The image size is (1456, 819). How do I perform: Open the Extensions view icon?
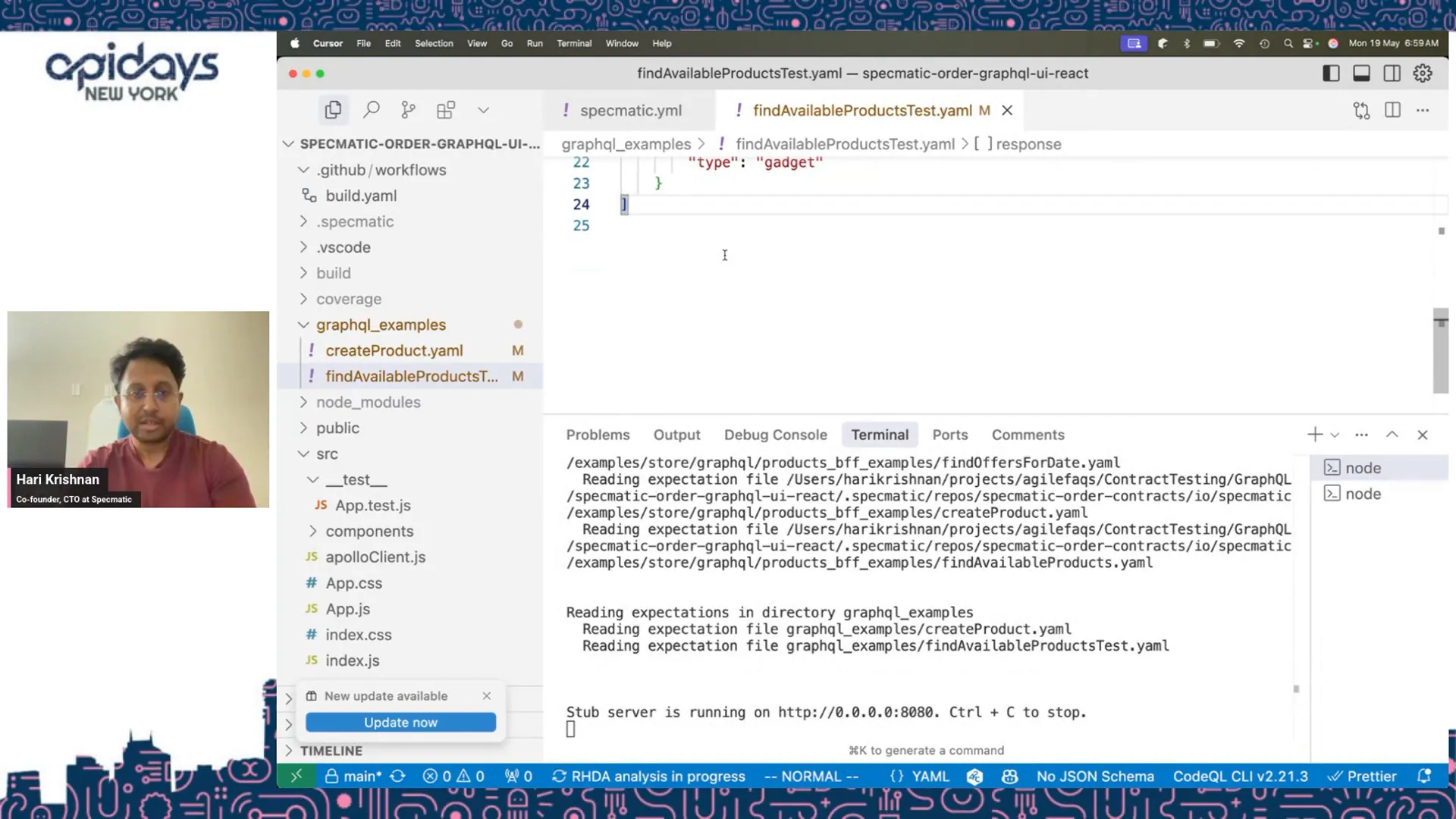[446, 110]
